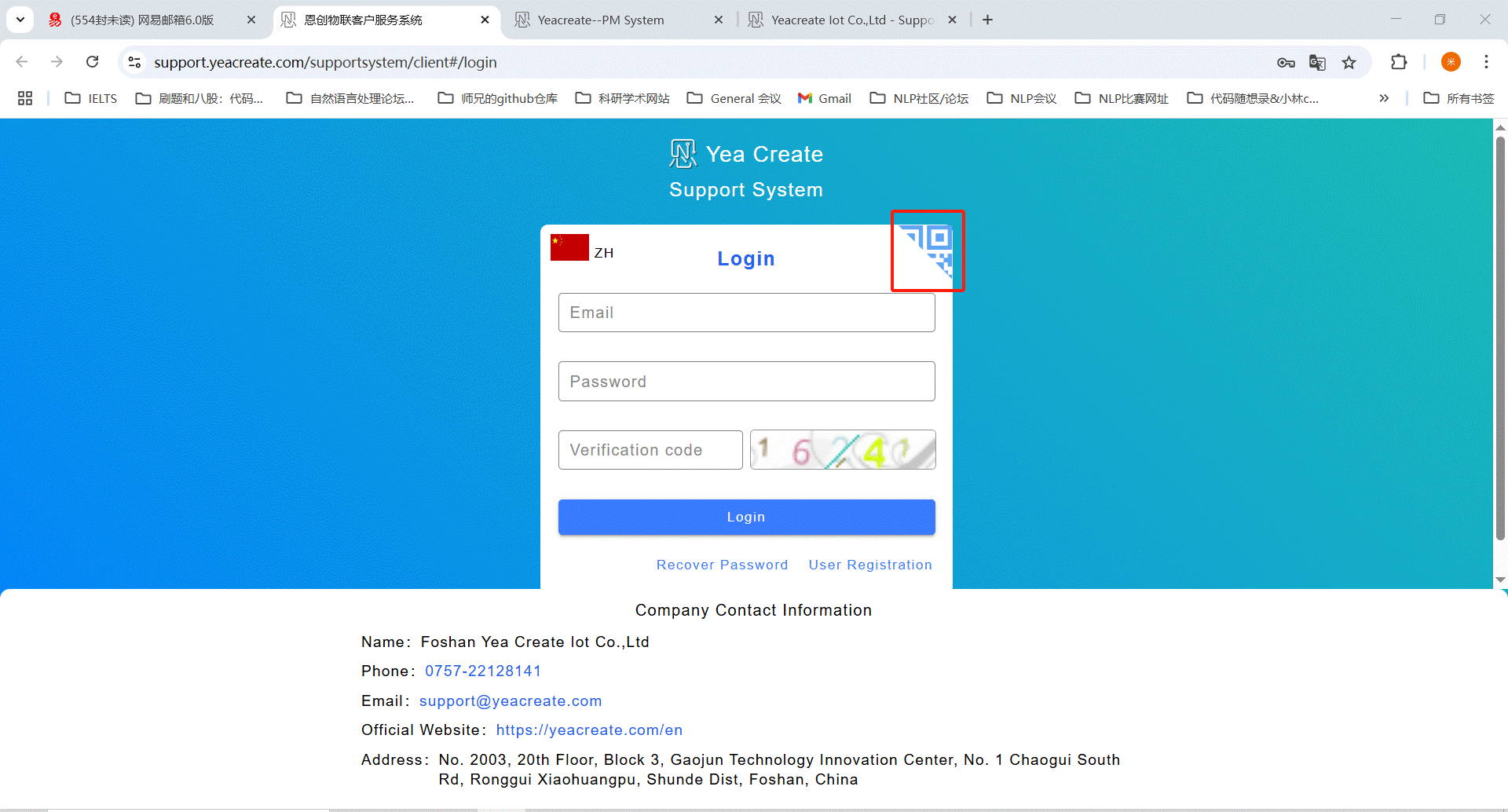1508x812 pixels.
Task: Switch to QR code login
Action: [928, 250]
